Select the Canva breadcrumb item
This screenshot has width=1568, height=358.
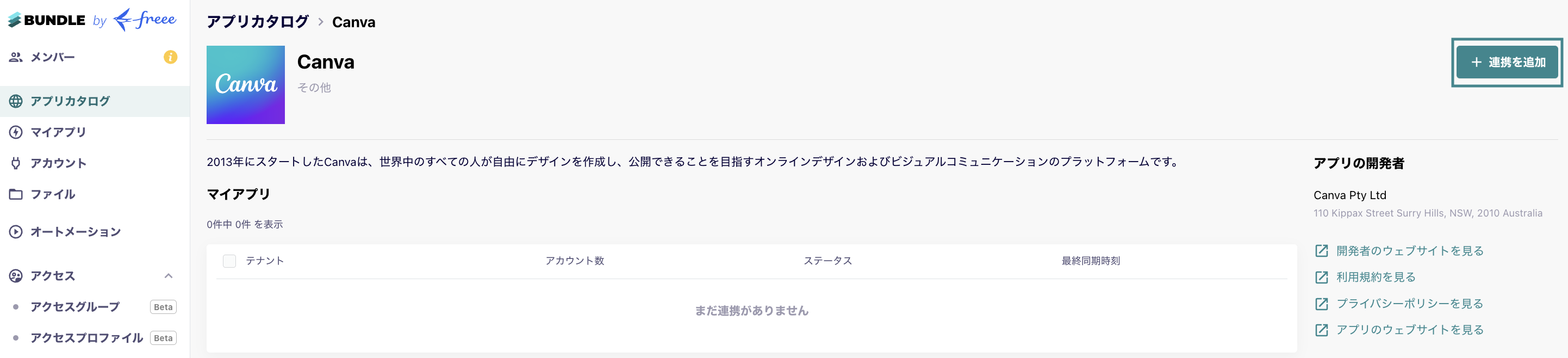353,22
